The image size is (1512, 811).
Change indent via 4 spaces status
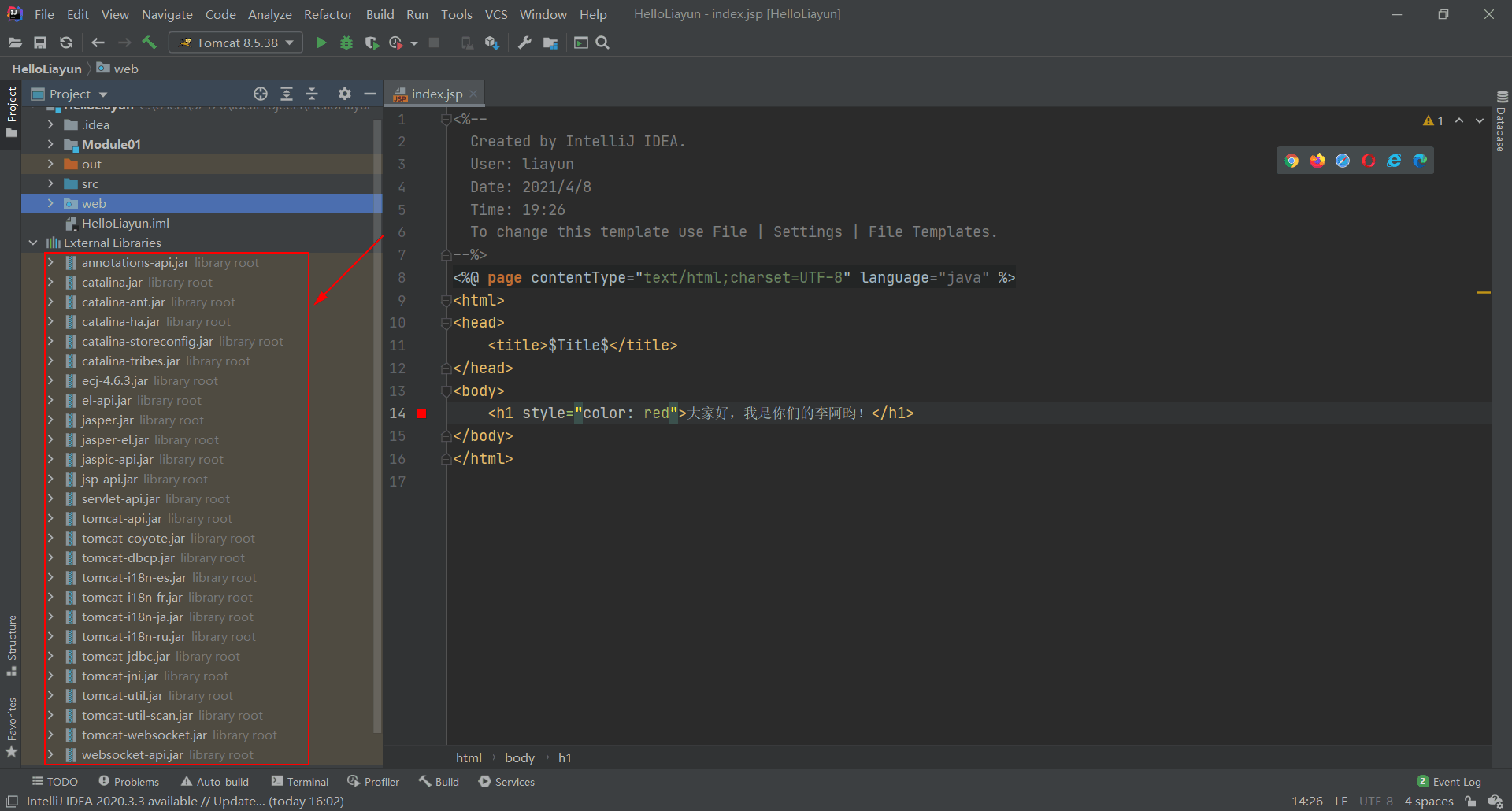pyautogui.click(x=1429, y=801)
